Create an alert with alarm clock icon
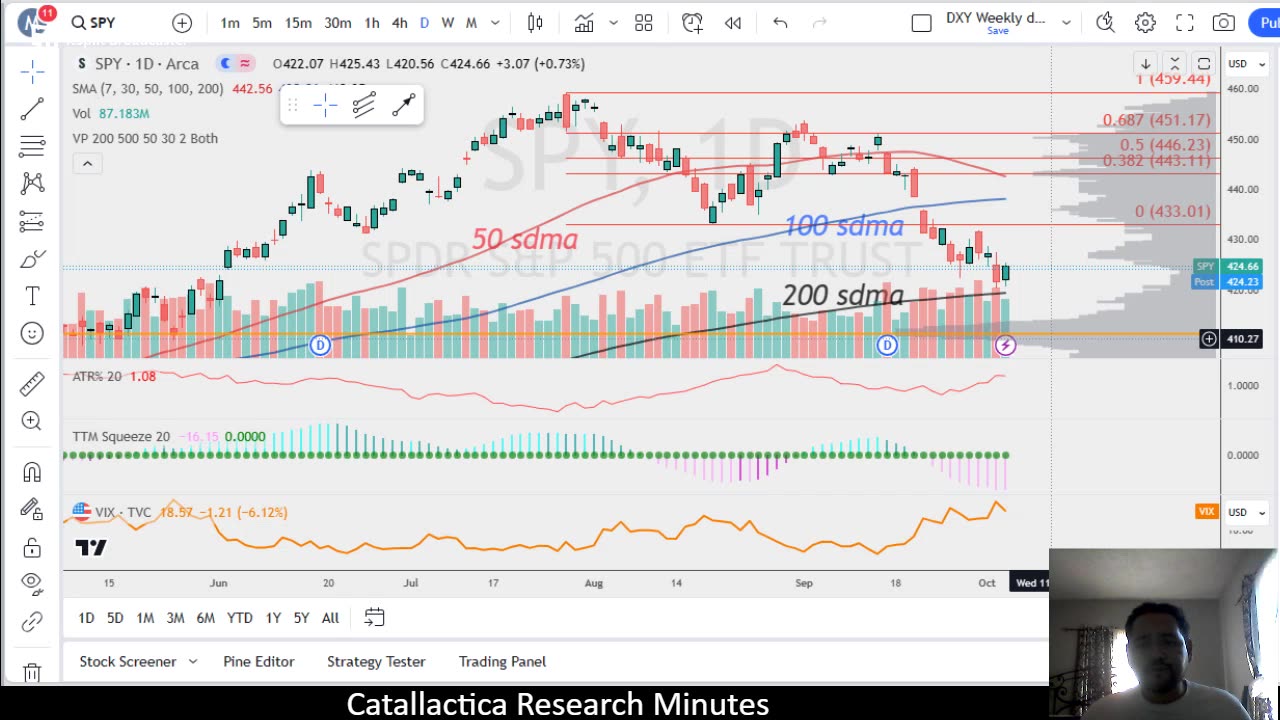The image size is (1280, 720). pyautogui.click(x=692, y=22)
